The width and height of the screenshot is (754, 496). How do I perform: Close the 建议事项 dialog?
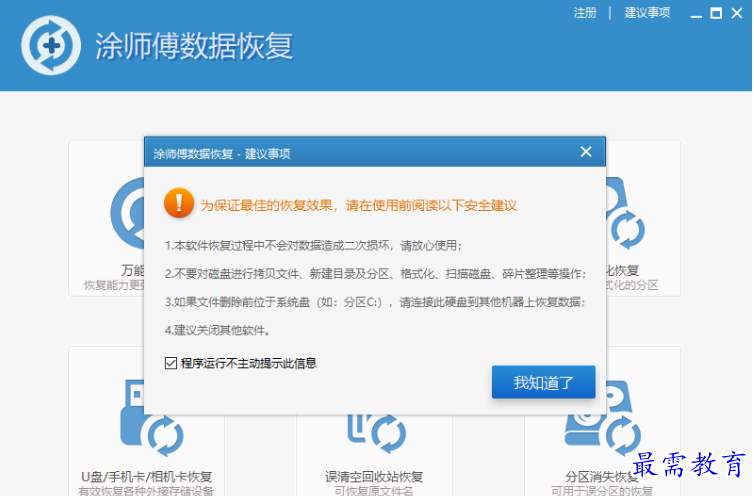pos(586,152)
